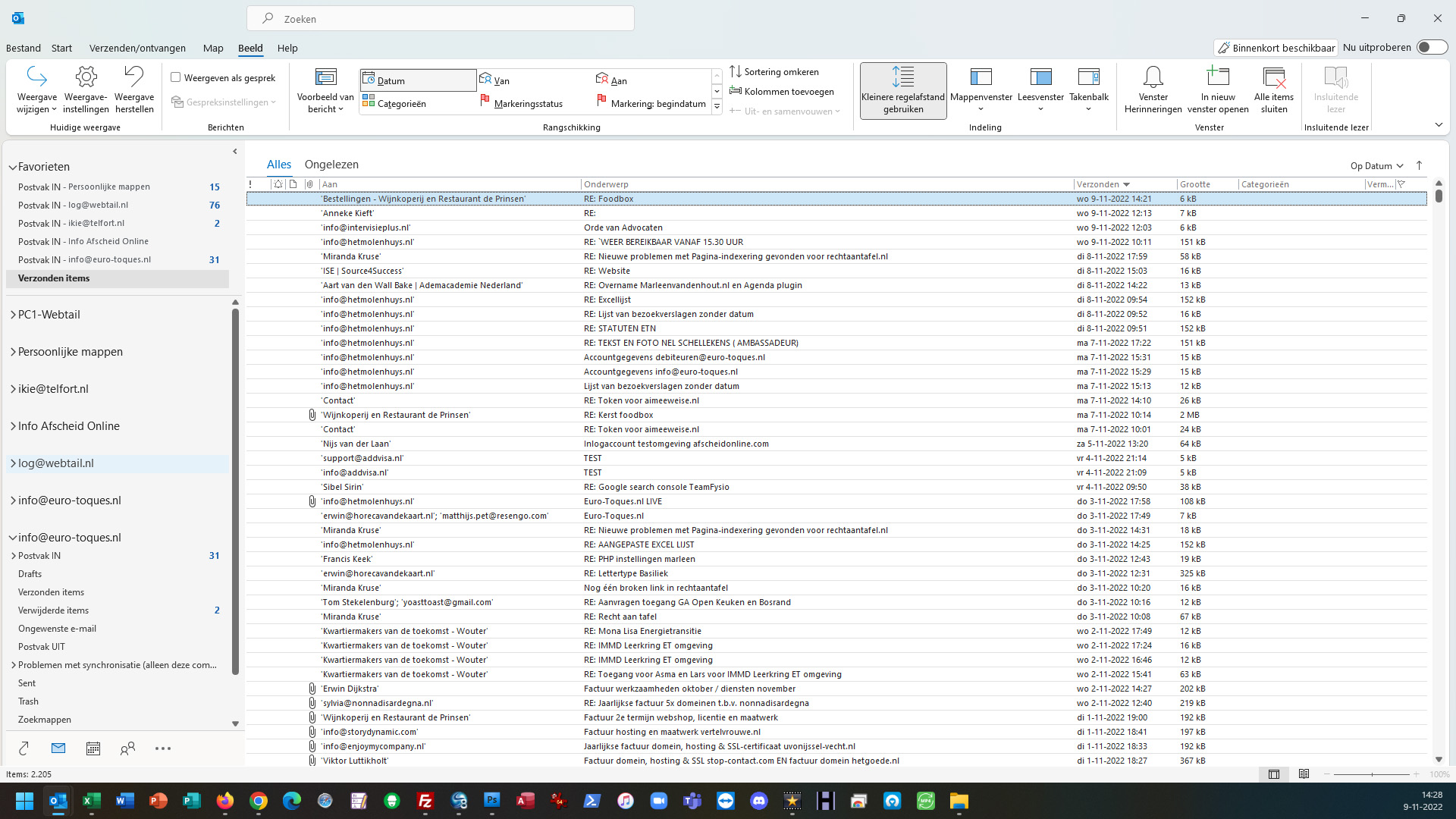Arrange by Markering: begindatum
The image size is (1456, 819).
(x=652, y=103)
